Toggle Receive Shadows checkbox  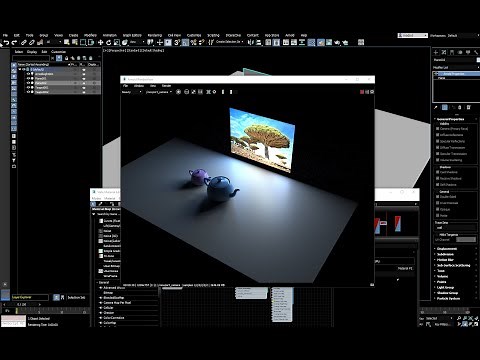point(438,179)
